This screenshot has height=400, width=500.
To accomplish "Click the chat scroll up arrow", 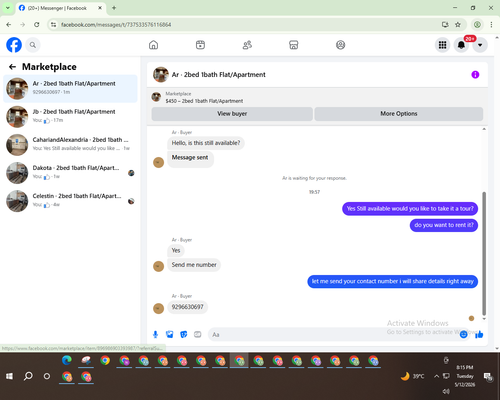I will pos(484,129).
